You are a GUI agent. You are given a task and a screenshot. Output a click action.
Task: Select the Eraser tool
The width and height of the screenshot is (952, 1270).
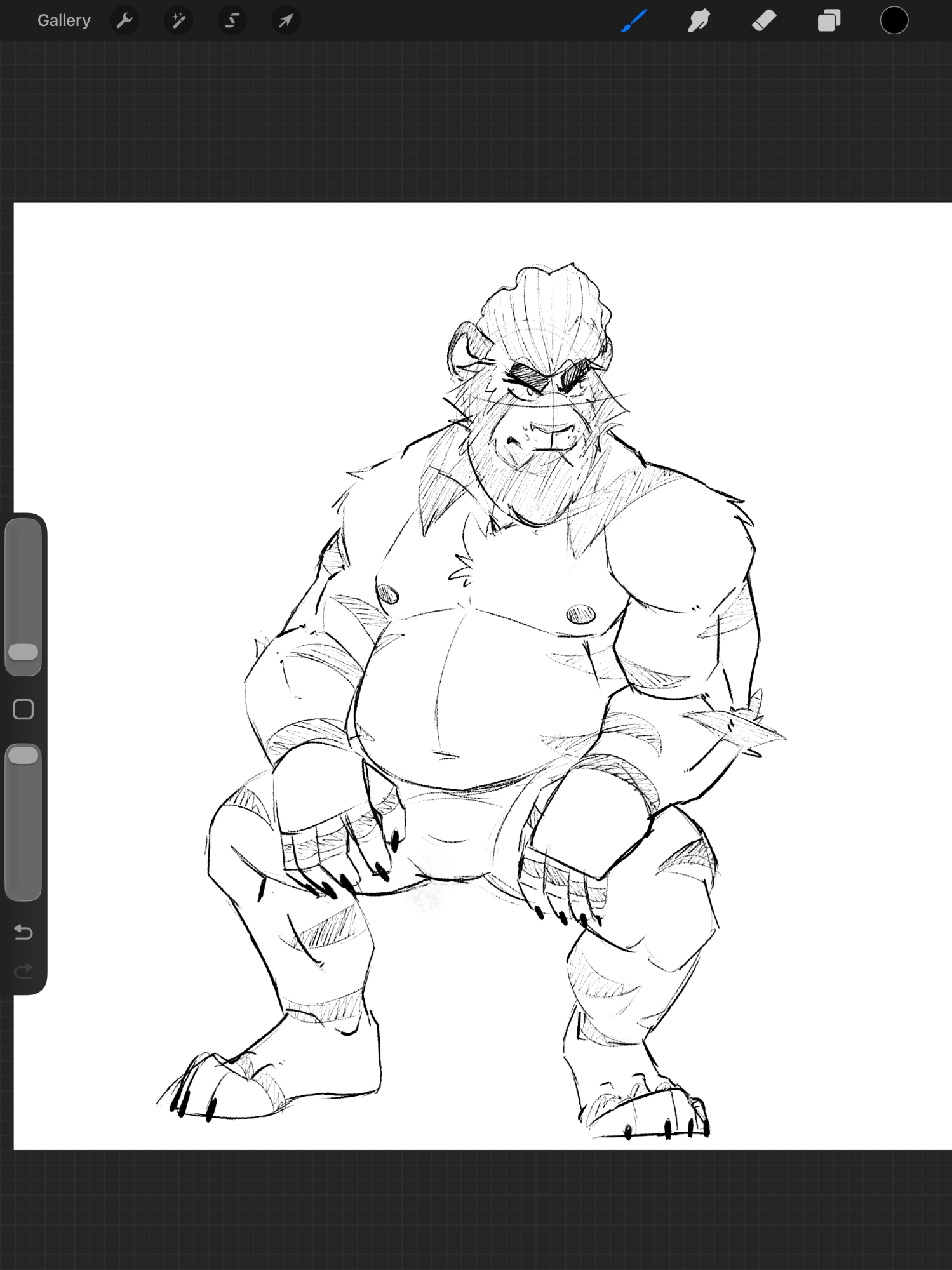[x=763, y=21]
